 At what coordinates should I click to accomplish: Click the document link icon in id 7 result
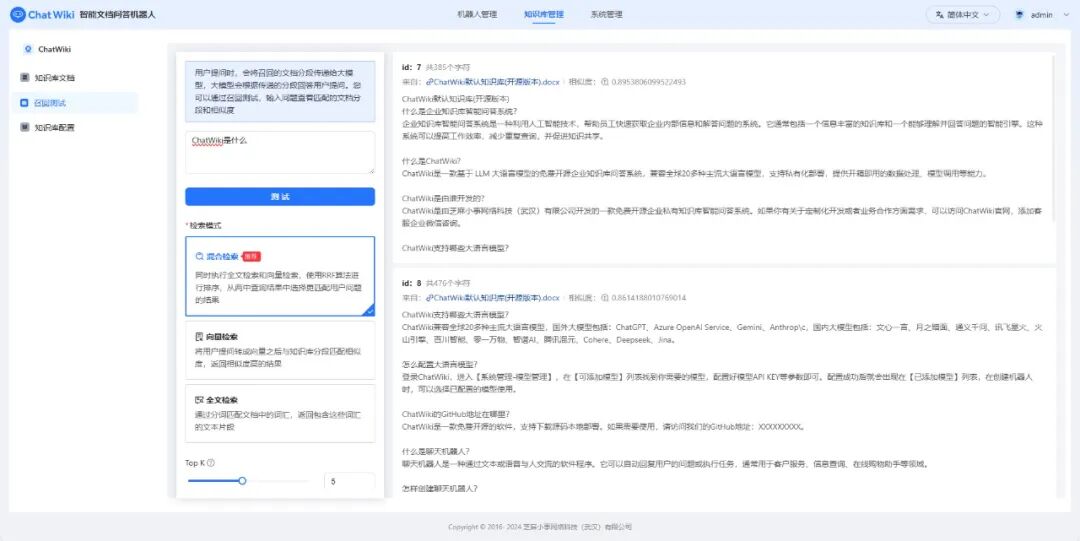click(429, 82)
